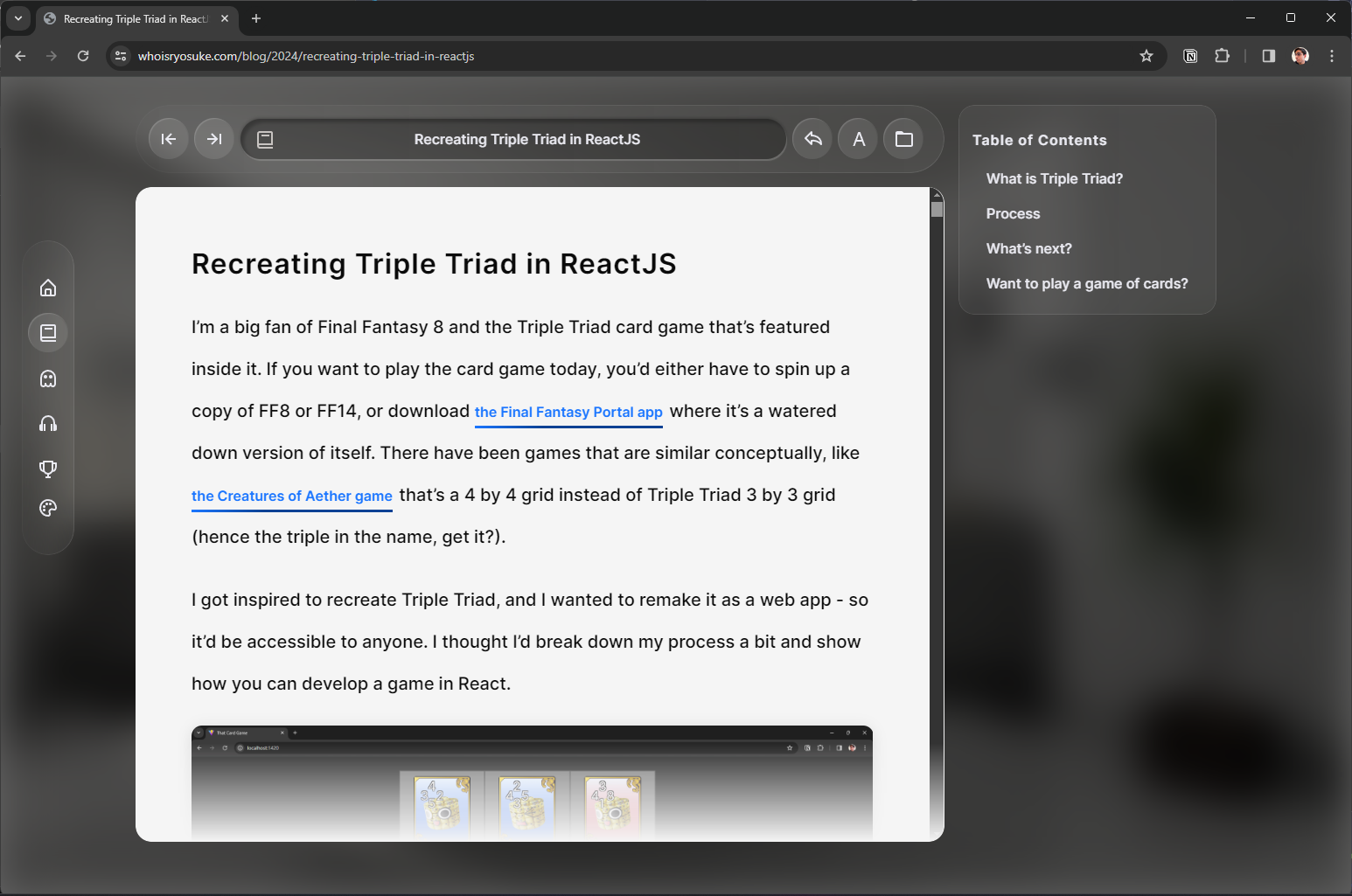
Task: Open a new browser tab
Action: [256, 18]
